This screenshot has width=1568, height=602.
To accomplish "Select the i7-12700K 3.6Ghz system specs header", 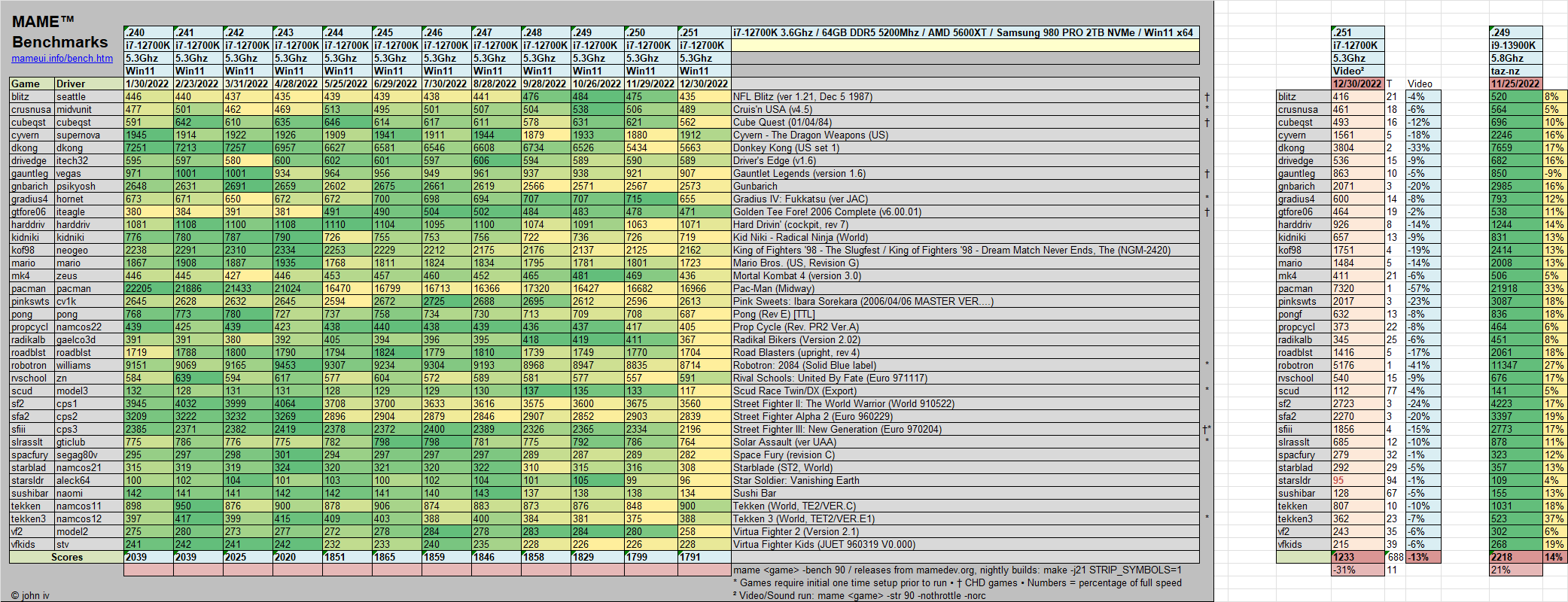I will click(965, 32).
